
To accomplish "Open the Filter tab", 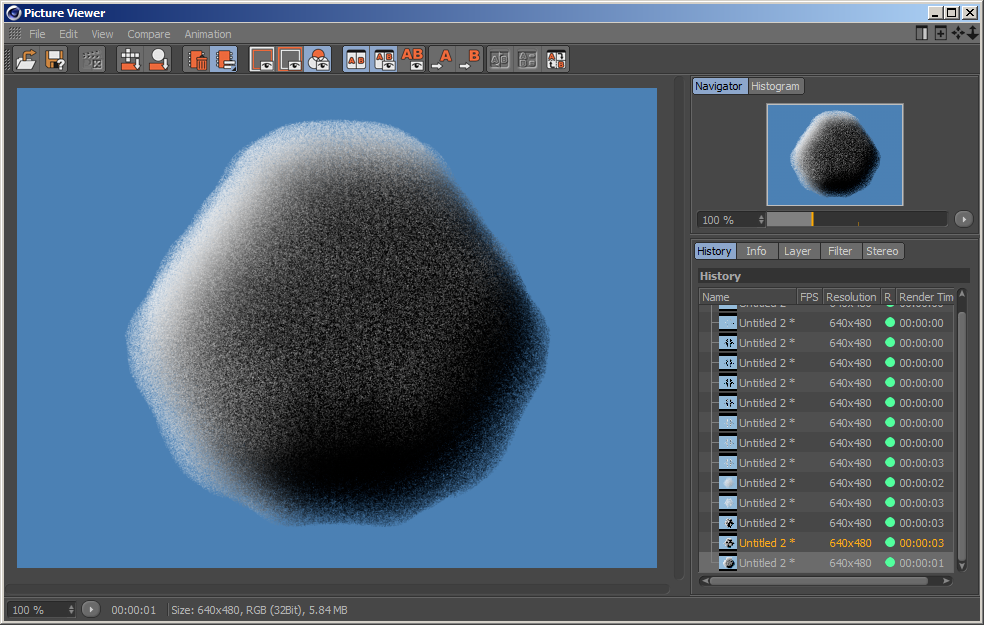I will [840, 251].
